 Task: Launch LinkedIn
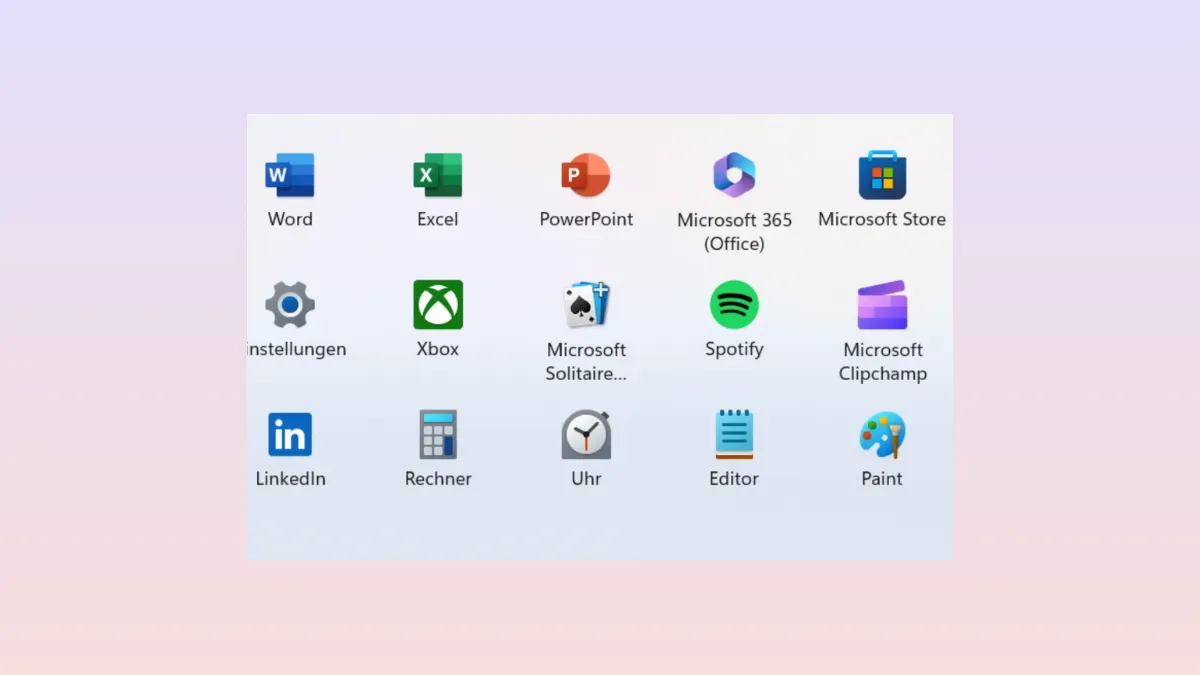click(x=289, y=432)
